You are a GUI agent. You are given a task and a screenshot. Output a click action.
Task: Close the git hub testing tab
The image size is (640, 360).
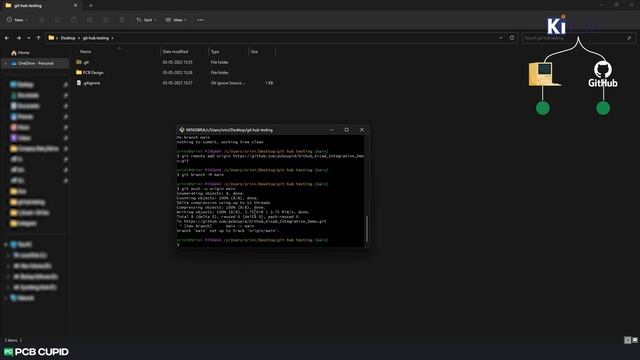point(75,6)
